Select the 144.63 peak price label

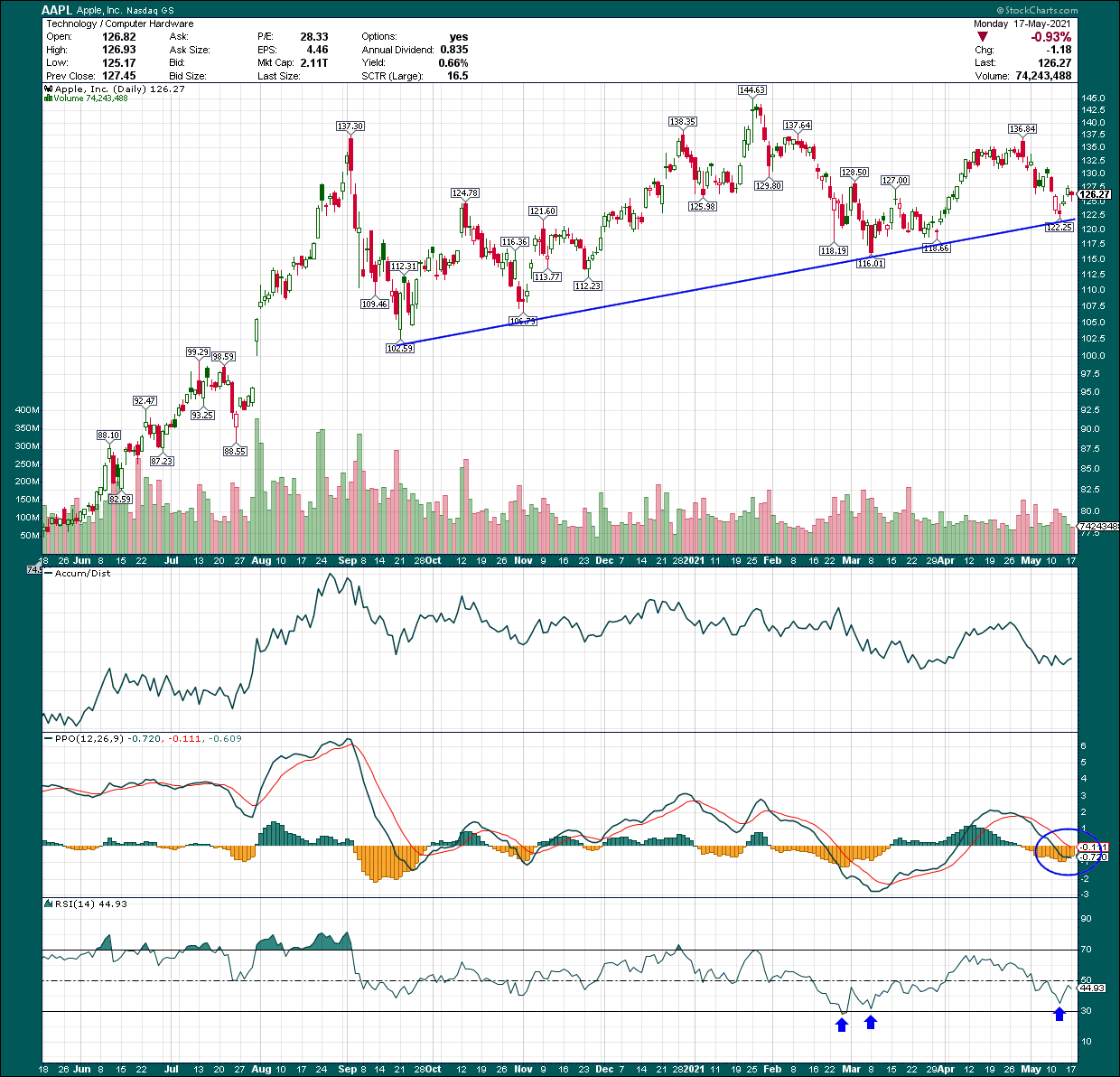[752, 89]
